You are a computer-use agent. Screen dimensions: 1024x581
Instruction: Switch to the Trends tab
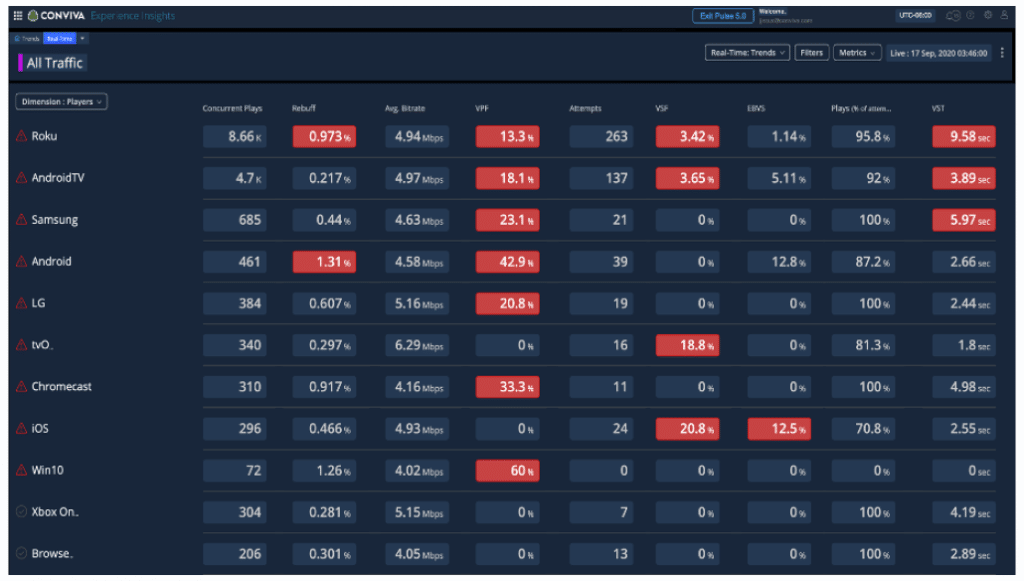click(27, 39)
